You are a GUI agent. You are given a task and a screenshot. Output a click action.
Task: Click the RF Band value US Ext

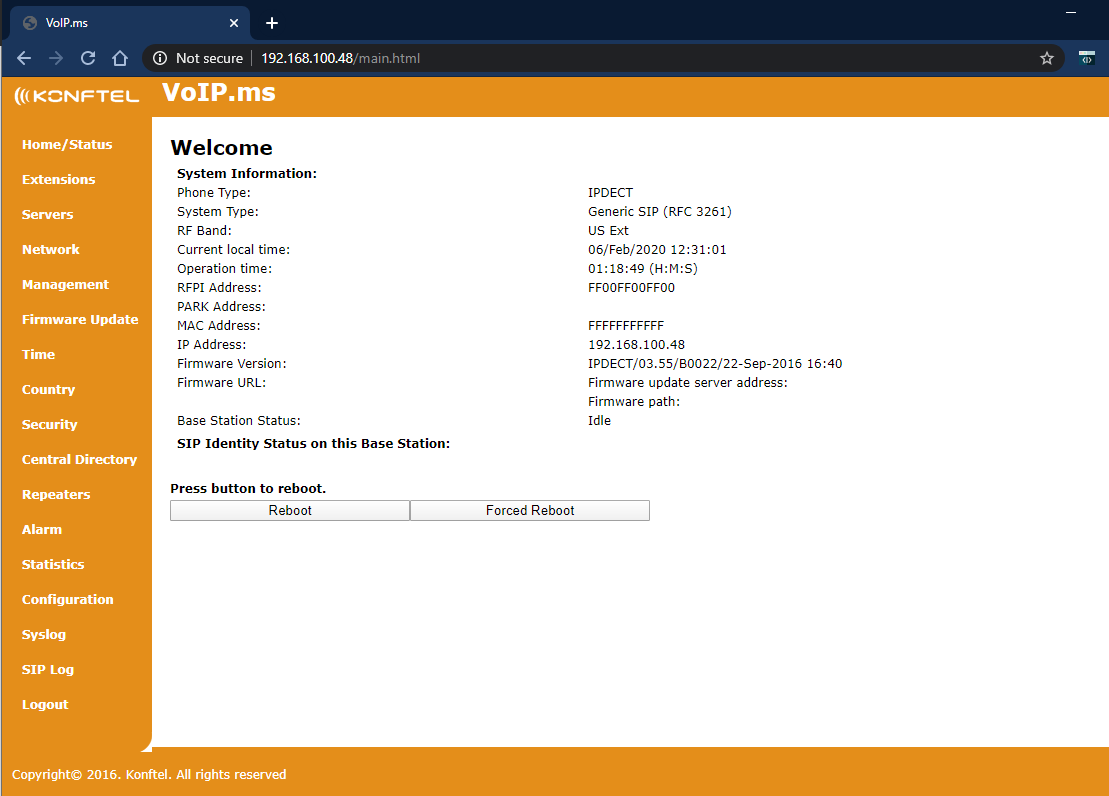coord(608,231)
